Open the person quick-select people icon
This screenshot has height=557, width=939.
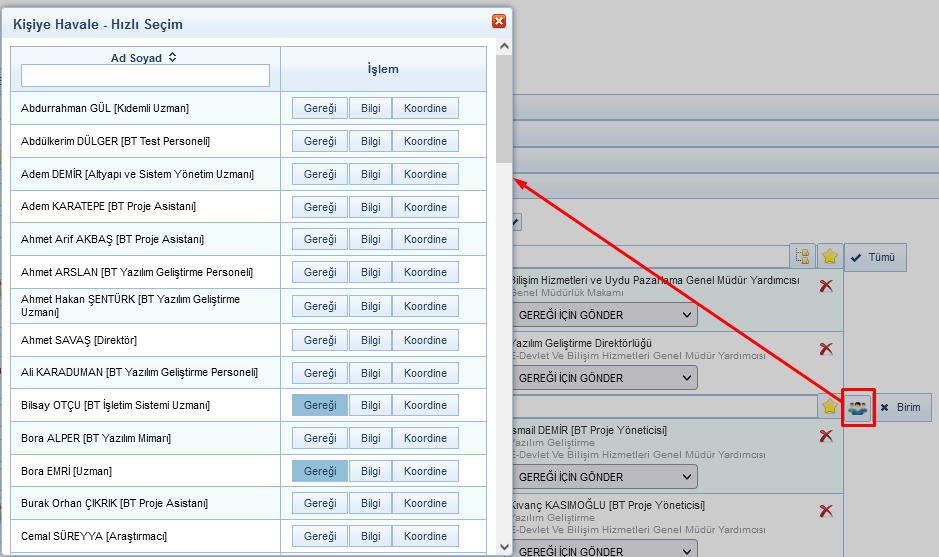coord(857,407)
